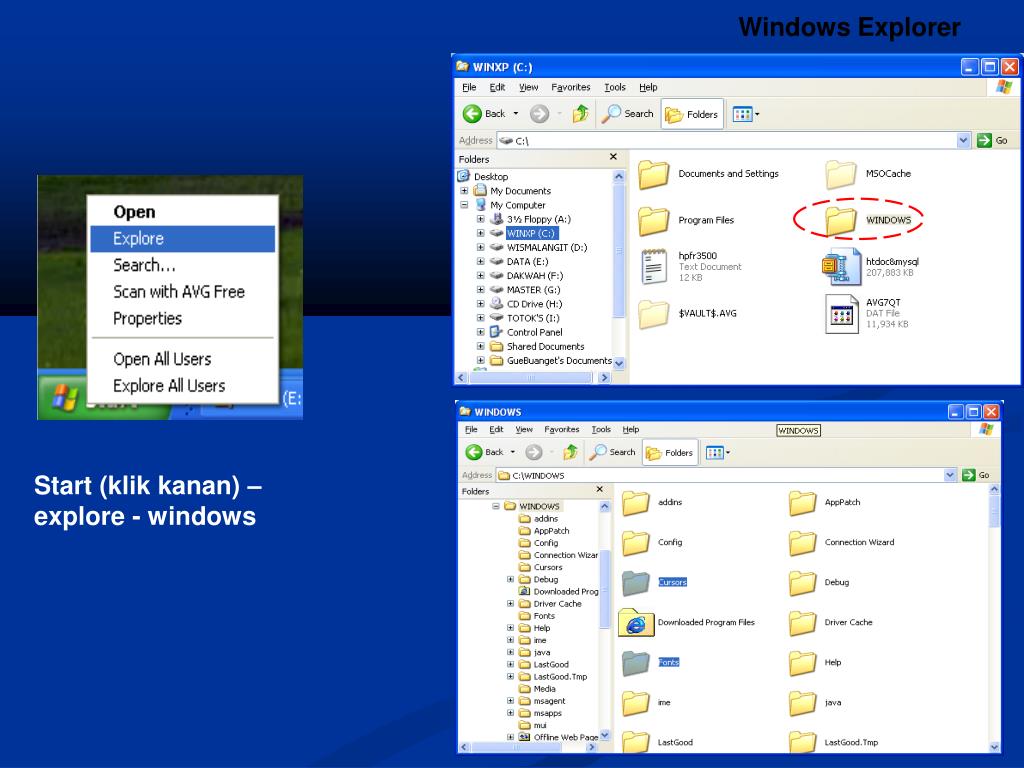The image size is (1024, 768).
Task: Select the Debug folder icon
Action: pyautogui.click(x=803, y=583)
